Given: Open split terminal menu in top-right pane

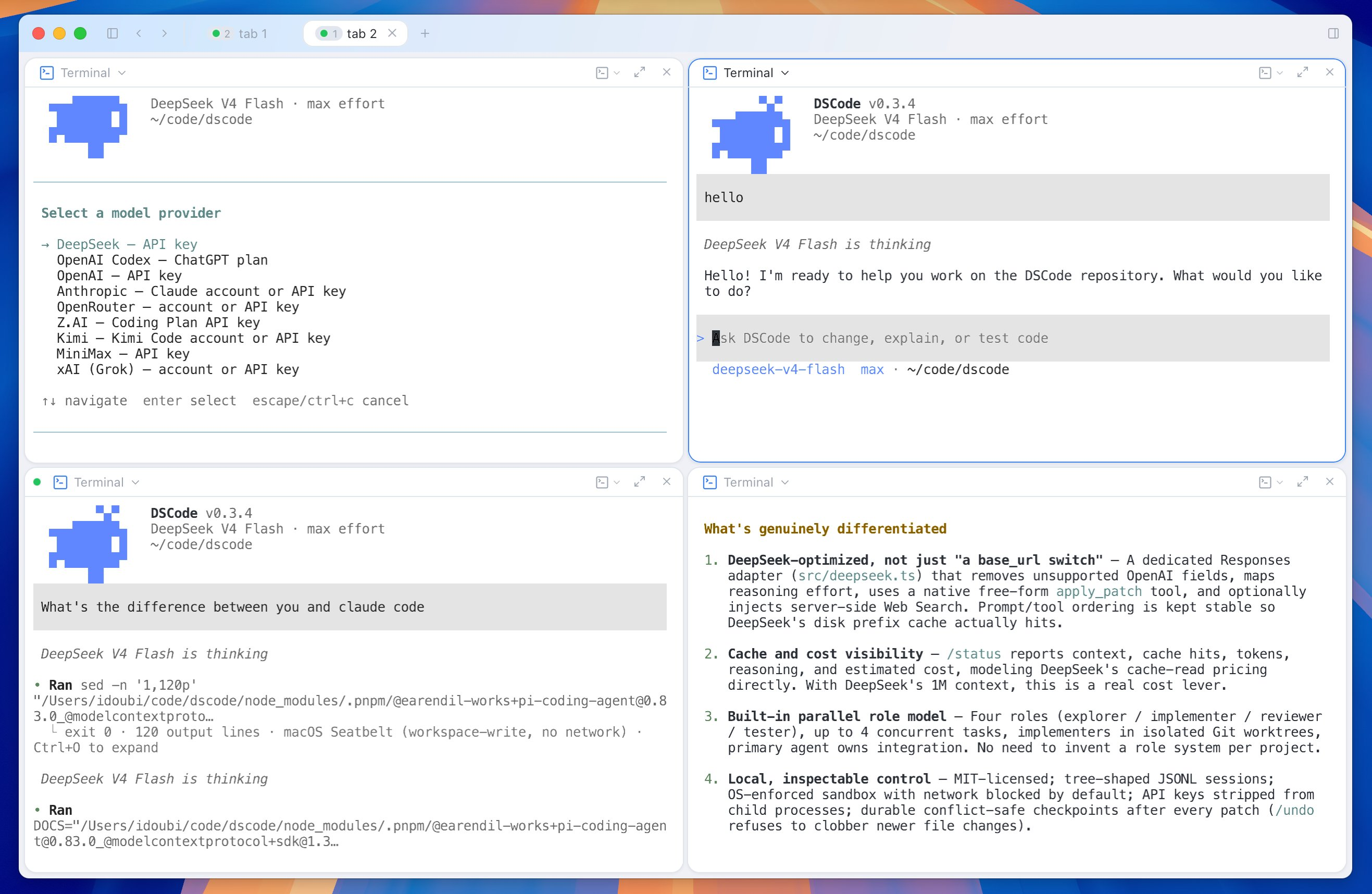Looking at the screenshot, I should point(1270,72).
